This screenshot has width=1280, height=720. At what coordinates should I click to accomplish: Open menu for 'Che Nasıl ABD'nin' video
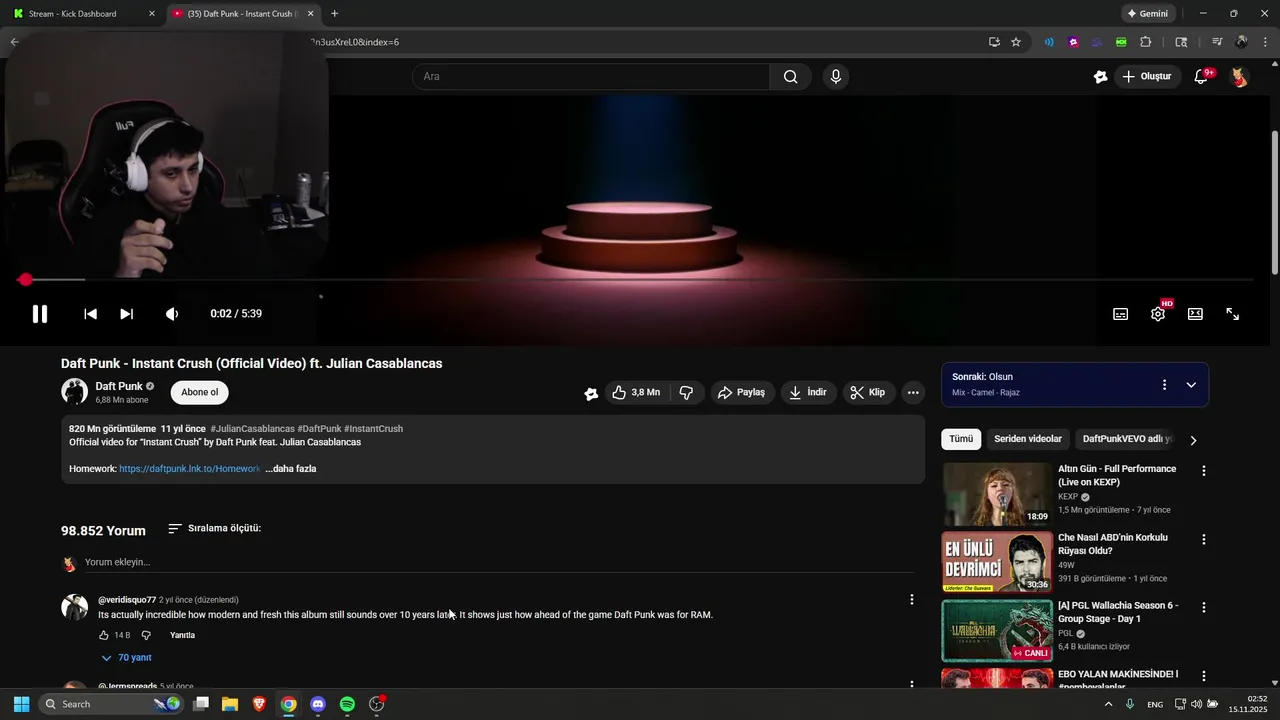(x=1204, y=540)
